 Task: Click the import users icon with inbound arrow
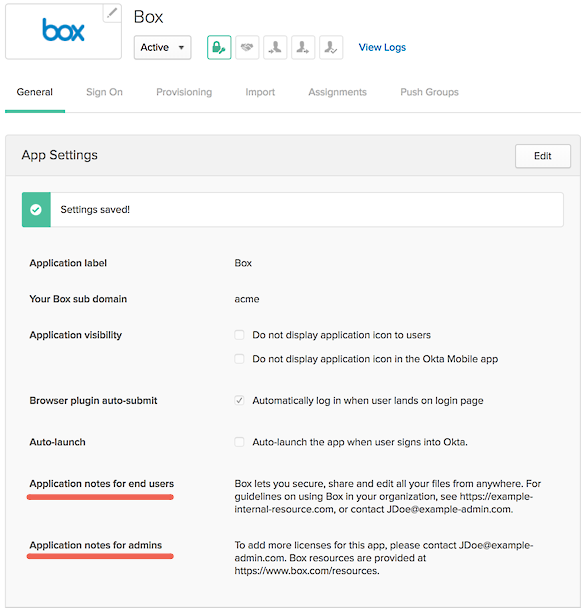(275, 47)
